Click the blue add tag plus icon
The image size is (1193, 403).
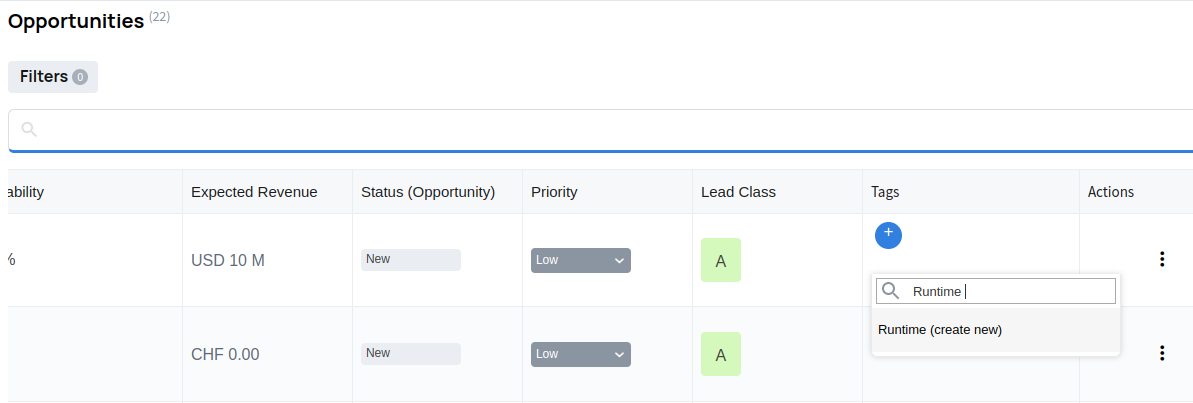(x=888, y=235)
